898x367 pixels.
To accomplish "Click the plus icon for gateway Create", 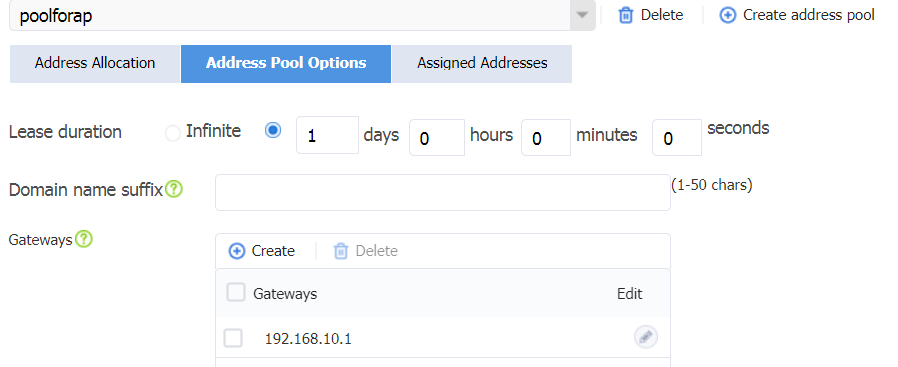I will [237, 251].
